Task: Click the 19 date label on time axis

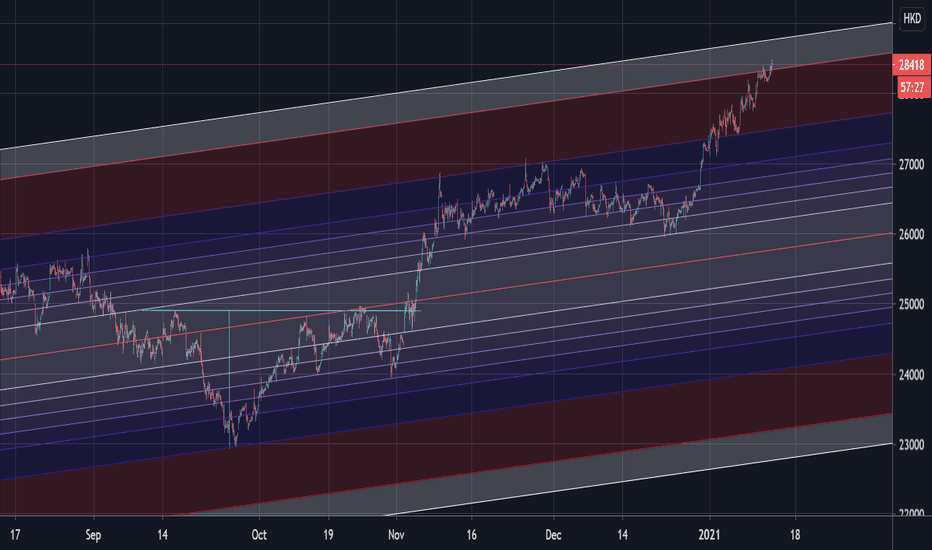Action: [328, 535]
